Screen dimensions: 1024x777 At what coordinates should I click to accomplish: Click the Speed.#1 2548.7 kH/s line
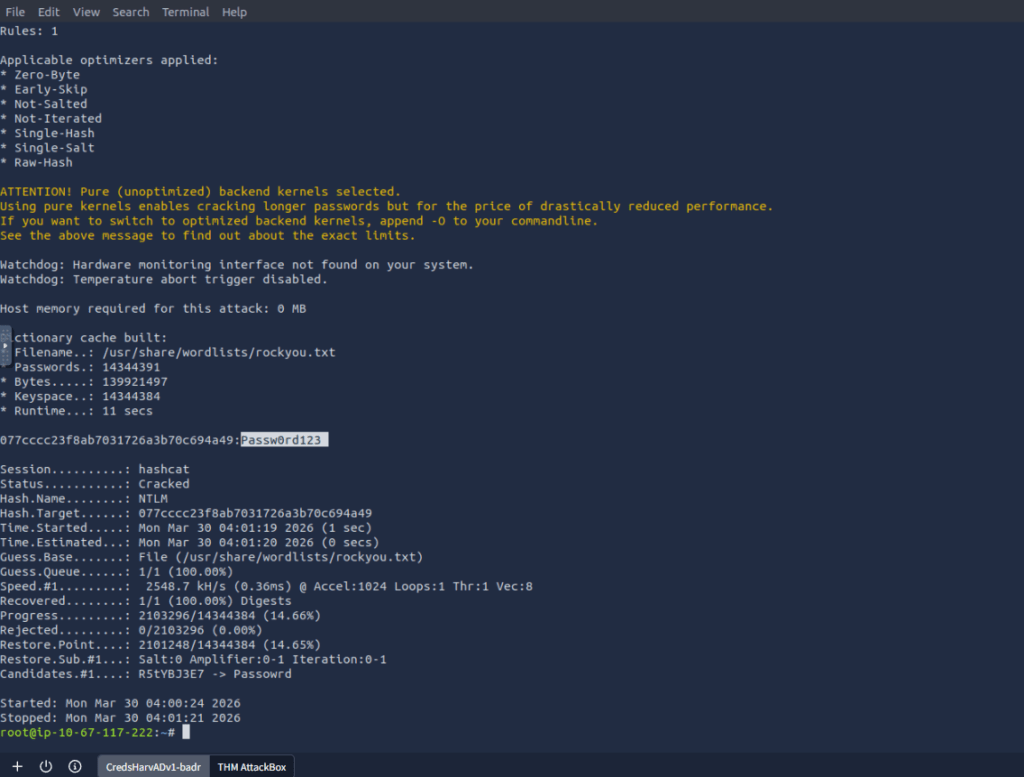click(266, 586)
